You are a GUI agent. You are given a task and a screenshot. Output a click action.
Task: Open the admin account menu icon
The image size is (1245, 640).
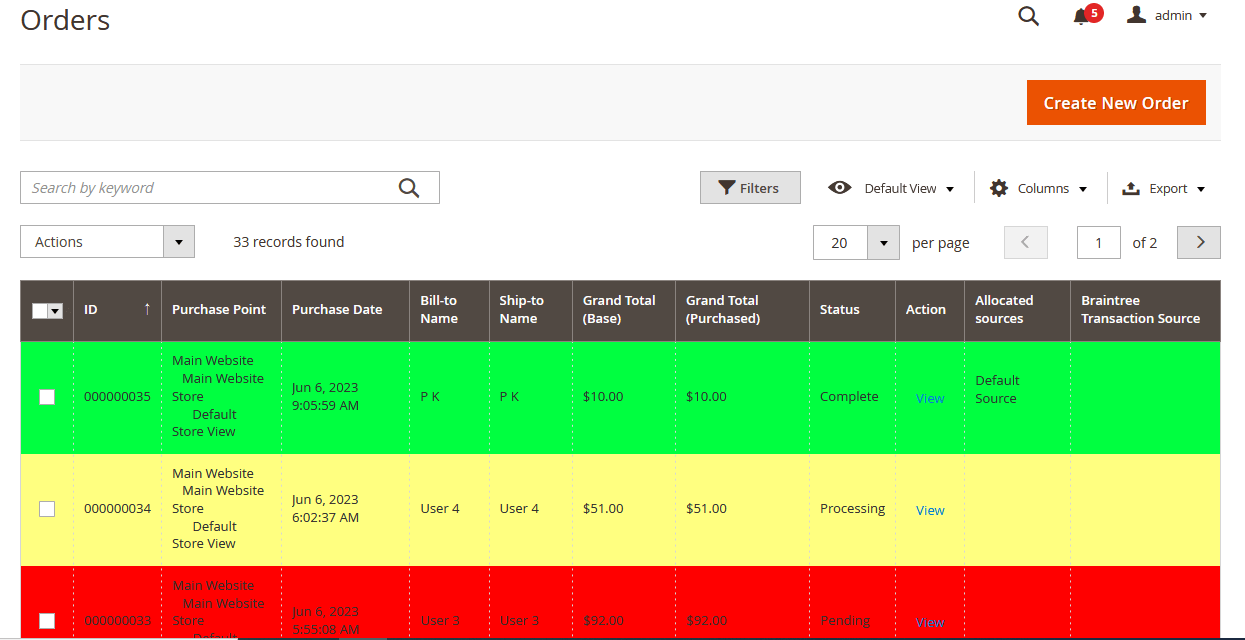(x=1135, y=15)
